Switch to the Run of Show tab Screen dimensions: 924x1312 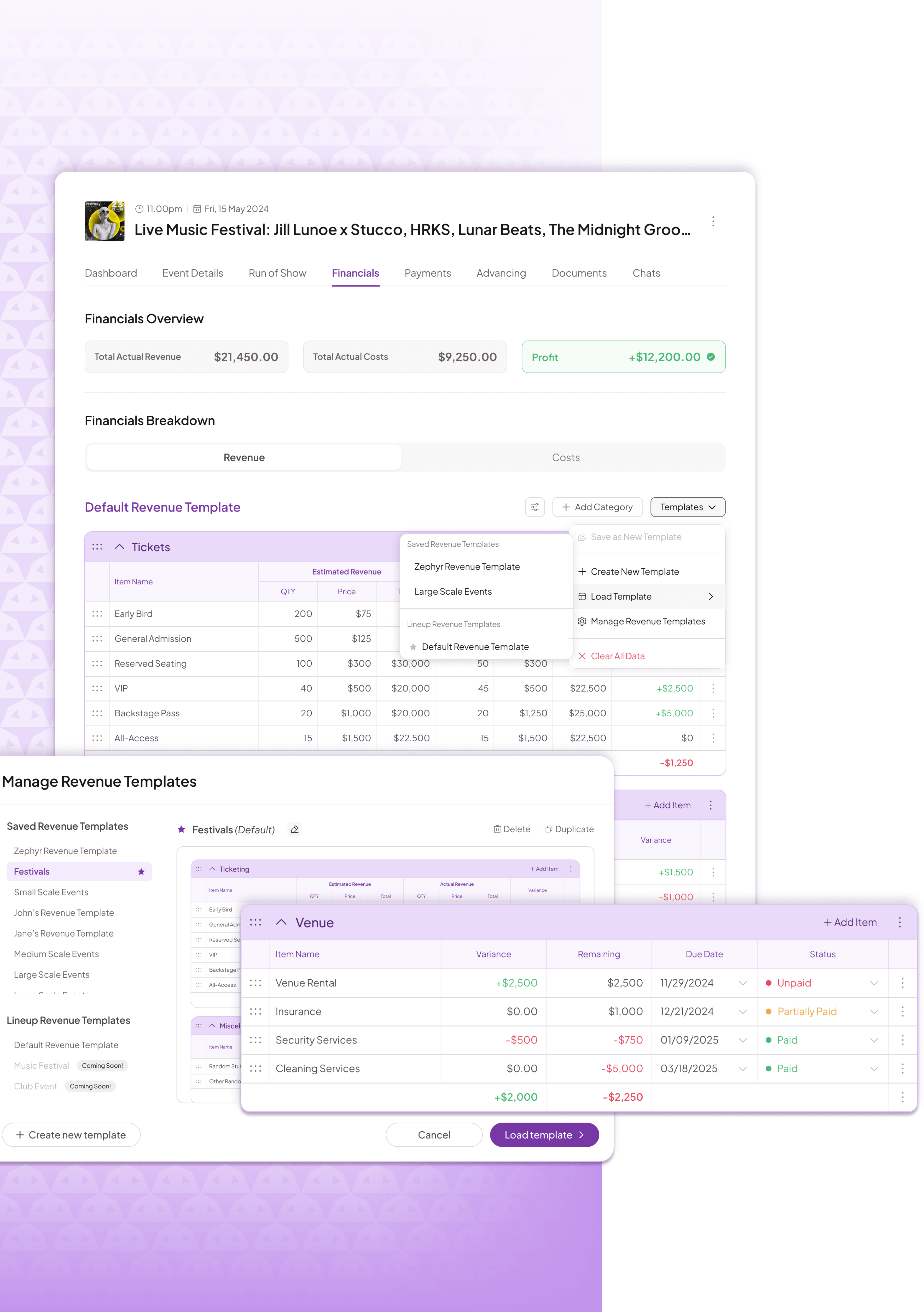(277, 273)
